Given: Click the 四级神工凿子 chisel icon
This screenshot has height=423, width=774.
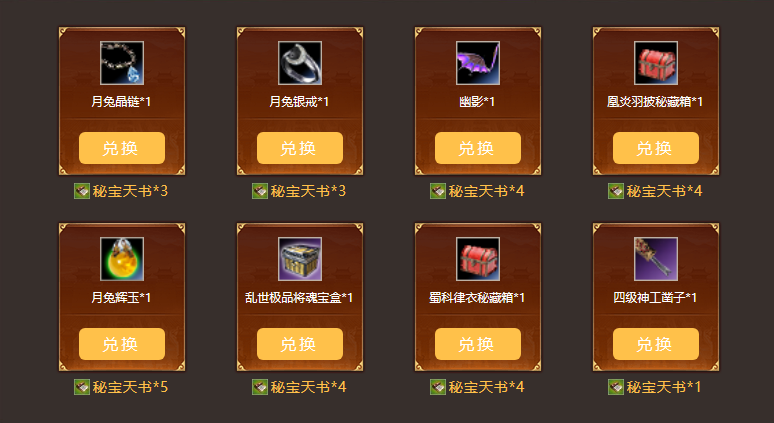Looking at the screenshot, I should pos(656,259).
